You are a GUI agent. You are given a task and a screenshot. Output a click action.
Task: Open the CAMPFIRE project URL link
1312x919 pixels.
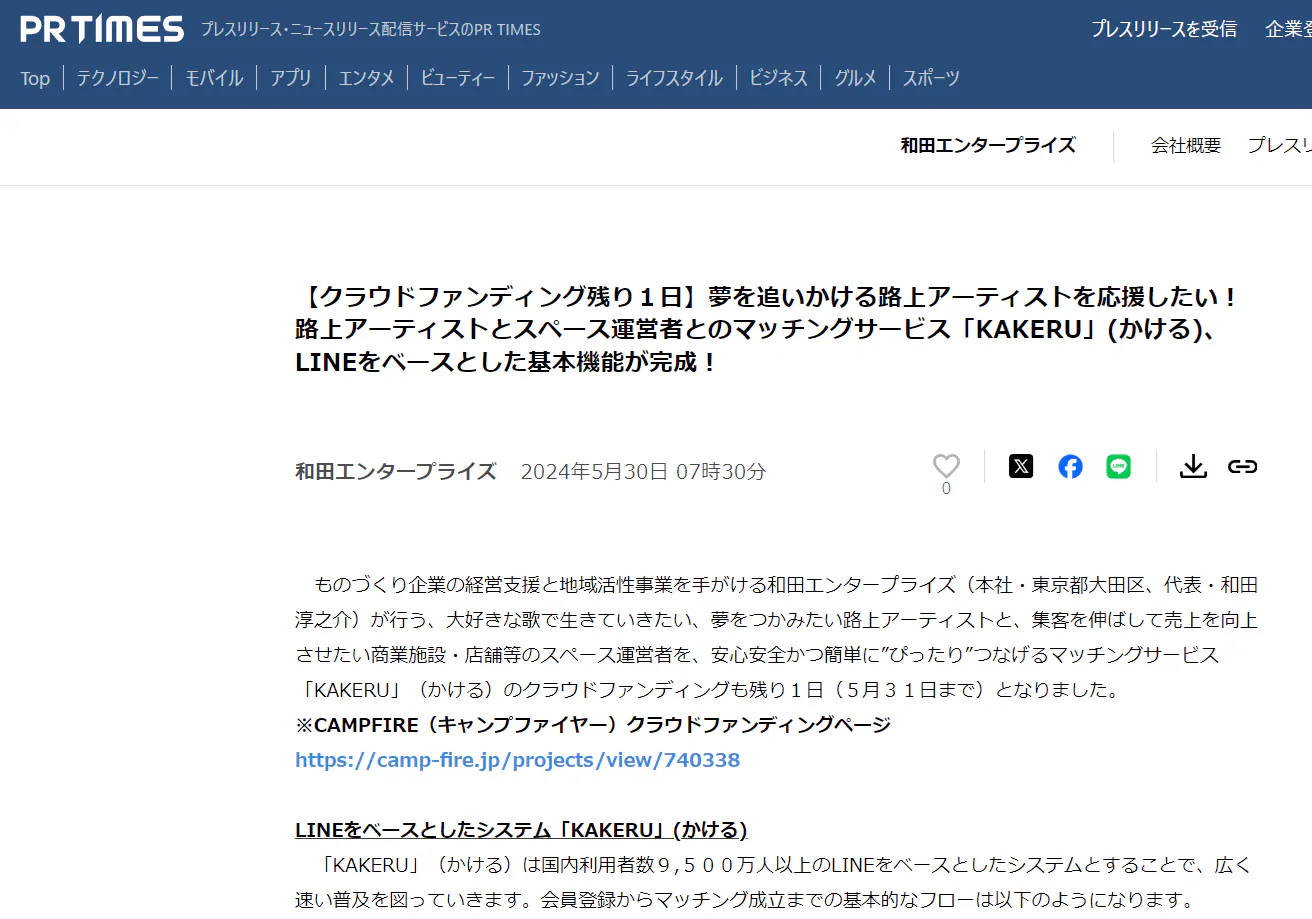coord(517,760)
